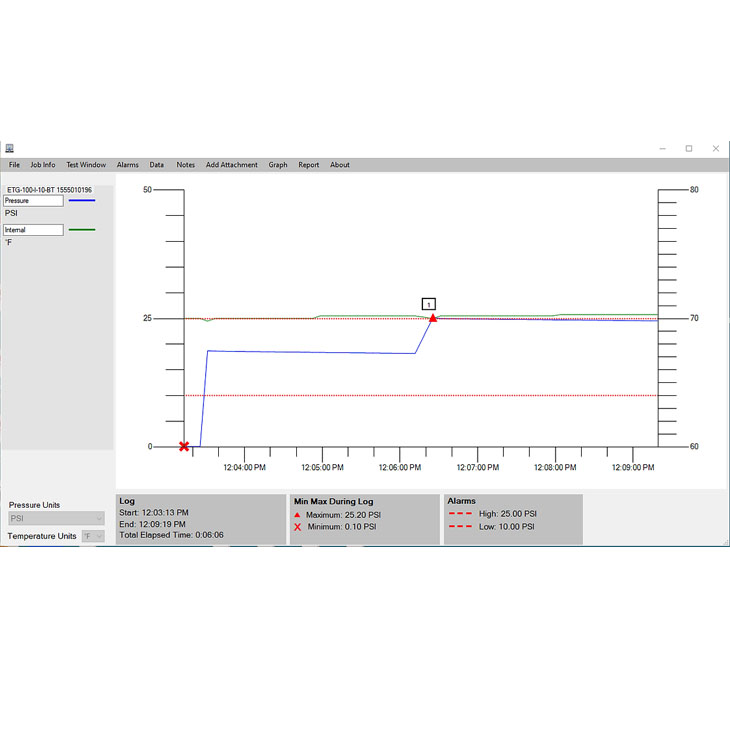Open the Temperature Units dropdown
The image size is (730, 730).
93,536
